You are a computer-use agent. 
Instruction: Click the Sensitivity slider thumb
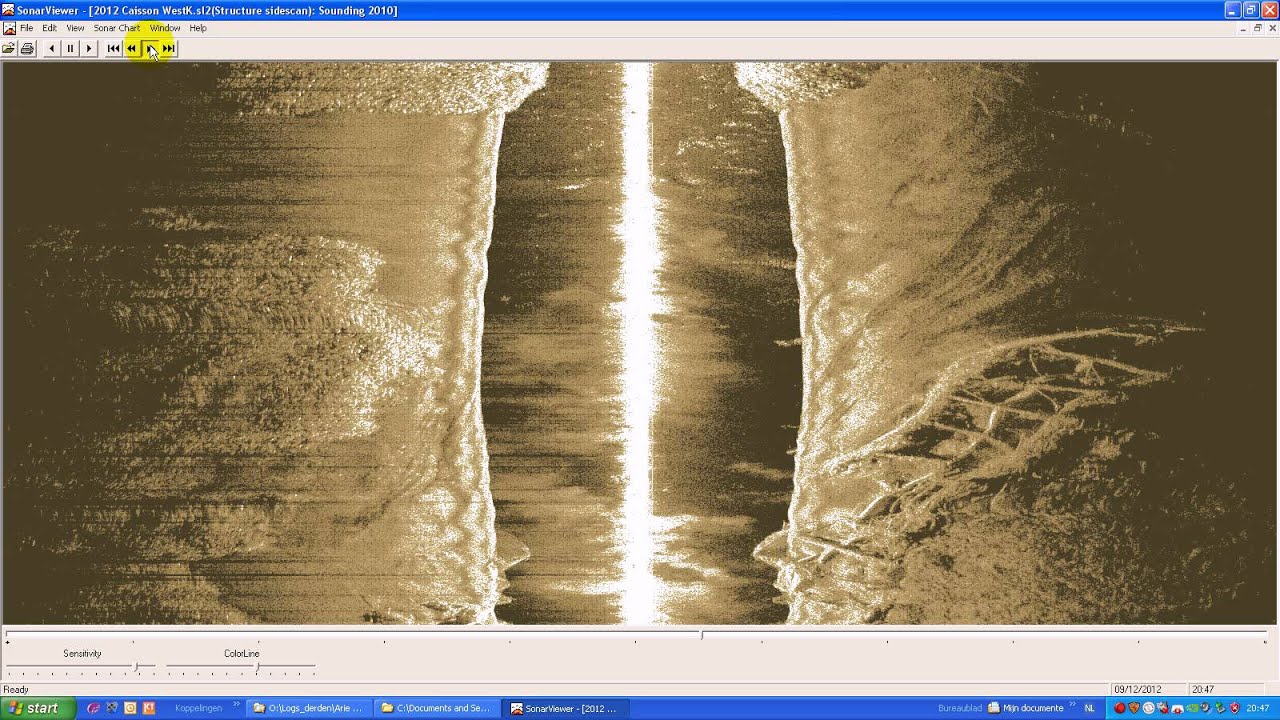click(137, 666)
